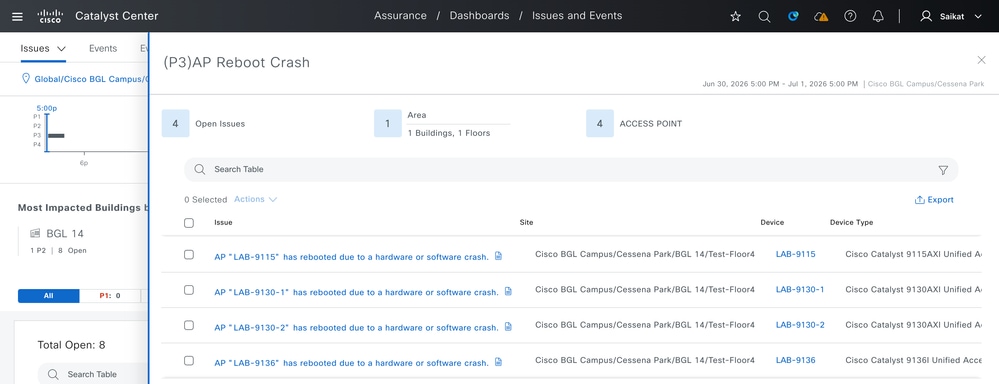Viewport: 999px width, 384px height.
Task: Click the Cisco logo
Action: point(49,16)
